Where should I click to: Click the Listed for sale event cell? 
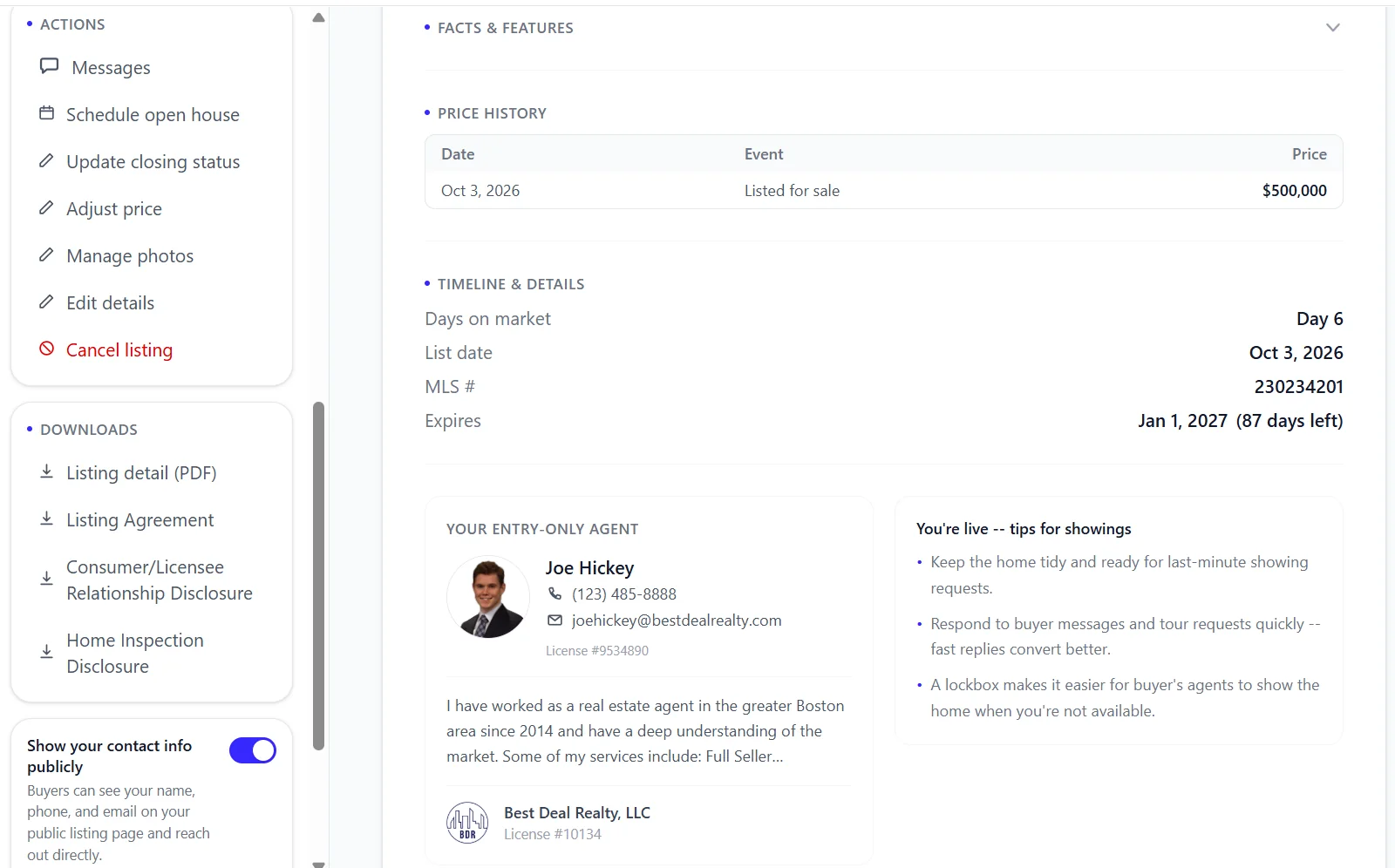(792, 190)
